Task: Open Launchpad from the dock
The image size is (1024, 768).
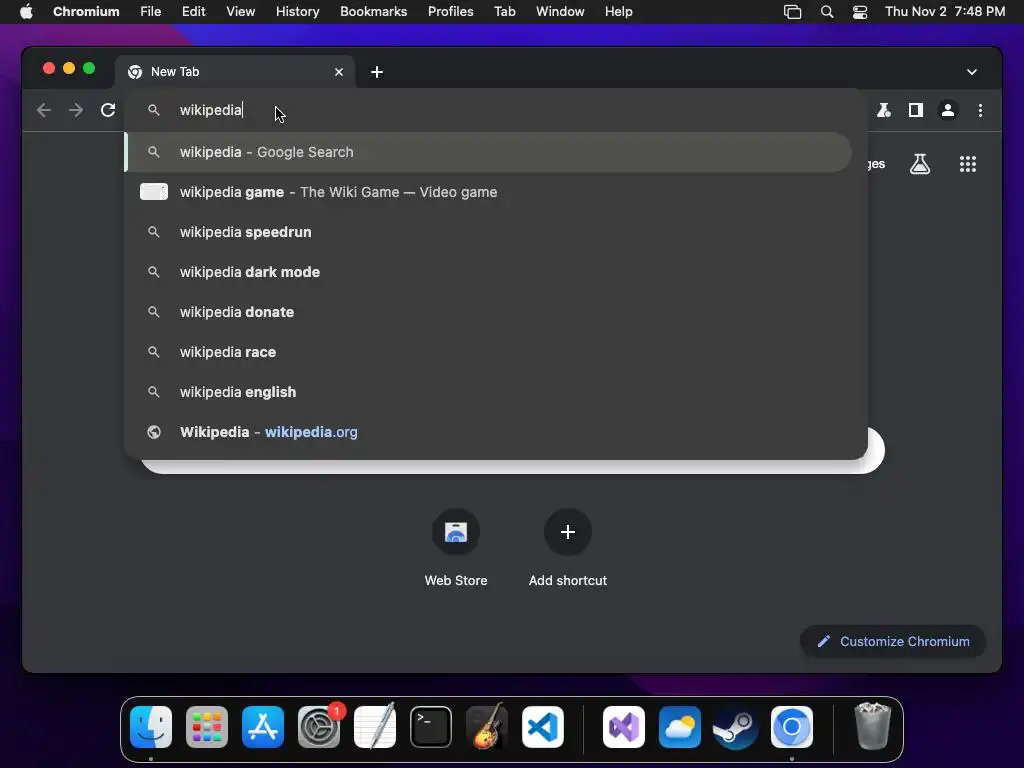Action: pos(207,727)
